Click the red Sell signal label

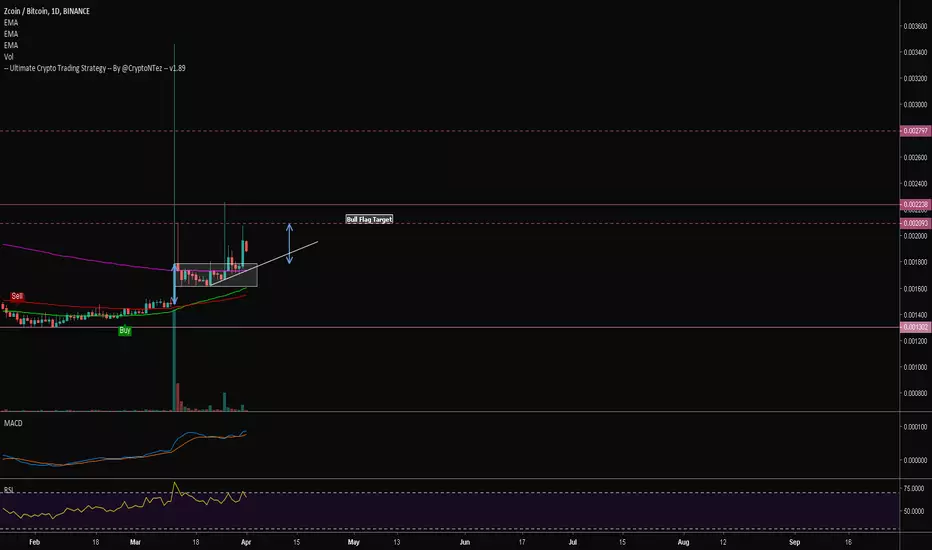(17, 296)
